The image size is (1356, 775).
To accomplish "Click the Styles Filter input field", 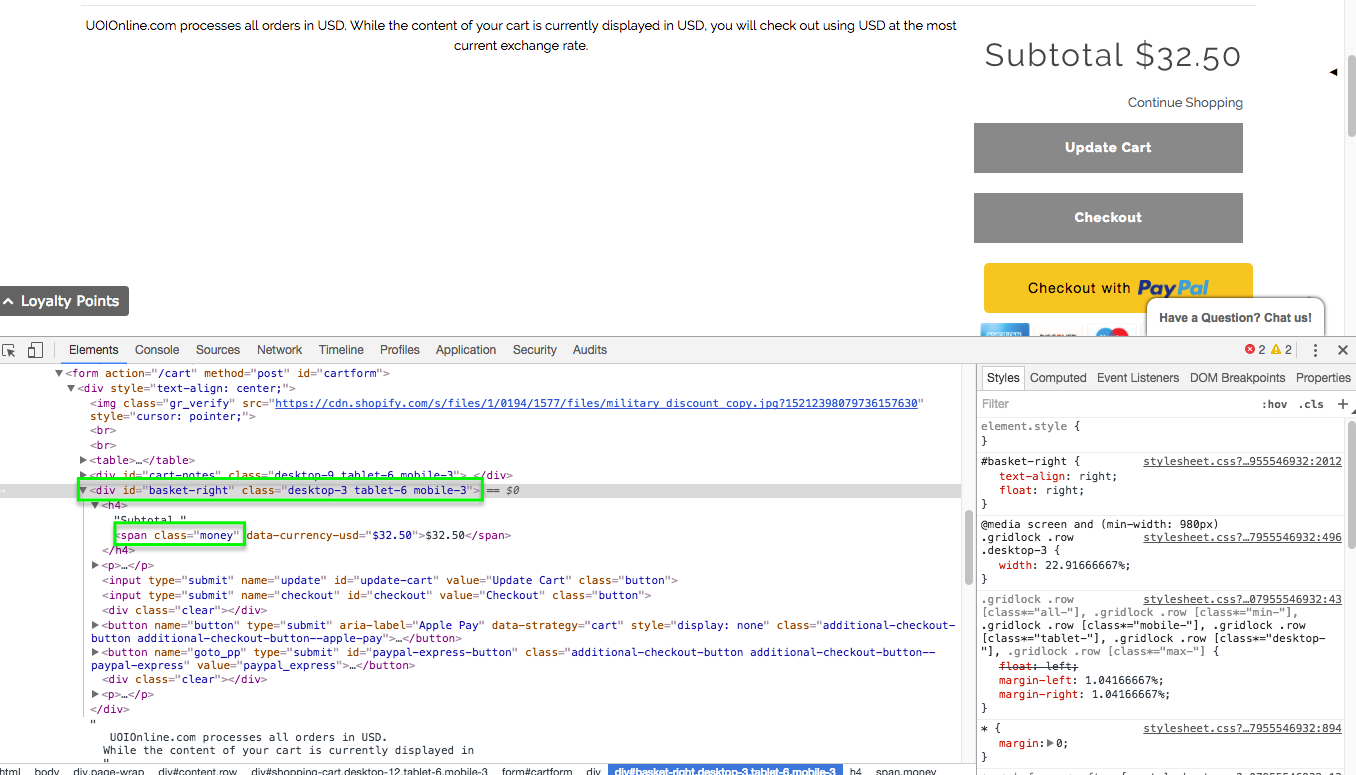I will 1110,404.
